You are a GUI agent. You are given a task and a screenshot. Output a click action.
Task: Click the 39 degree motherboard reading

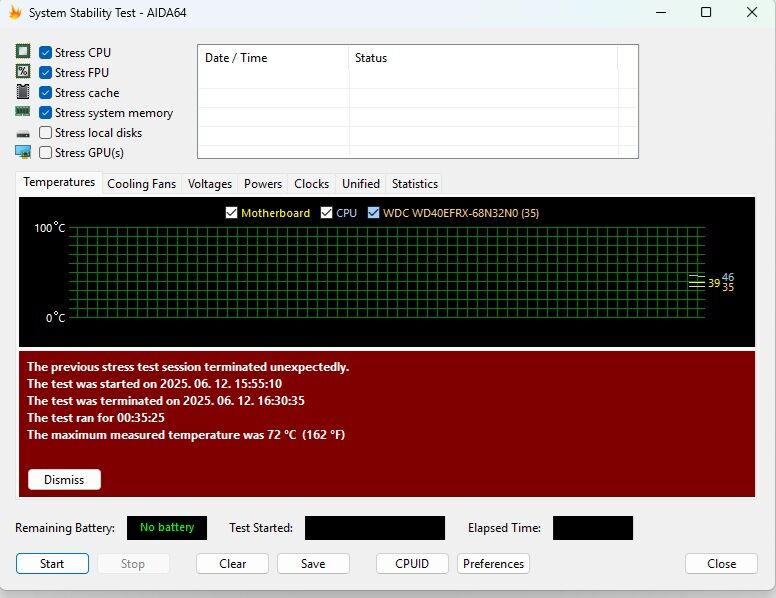pos(714,283)
